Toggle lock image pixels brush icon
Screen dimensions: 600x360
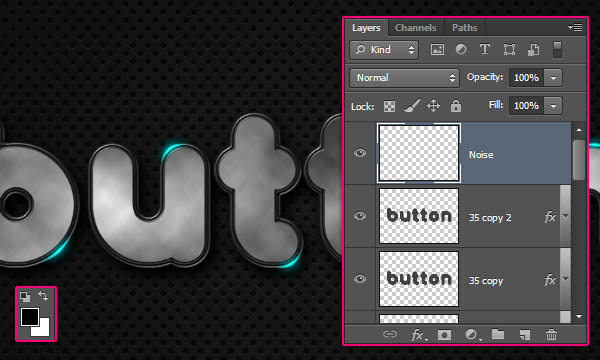coord(412,106)
